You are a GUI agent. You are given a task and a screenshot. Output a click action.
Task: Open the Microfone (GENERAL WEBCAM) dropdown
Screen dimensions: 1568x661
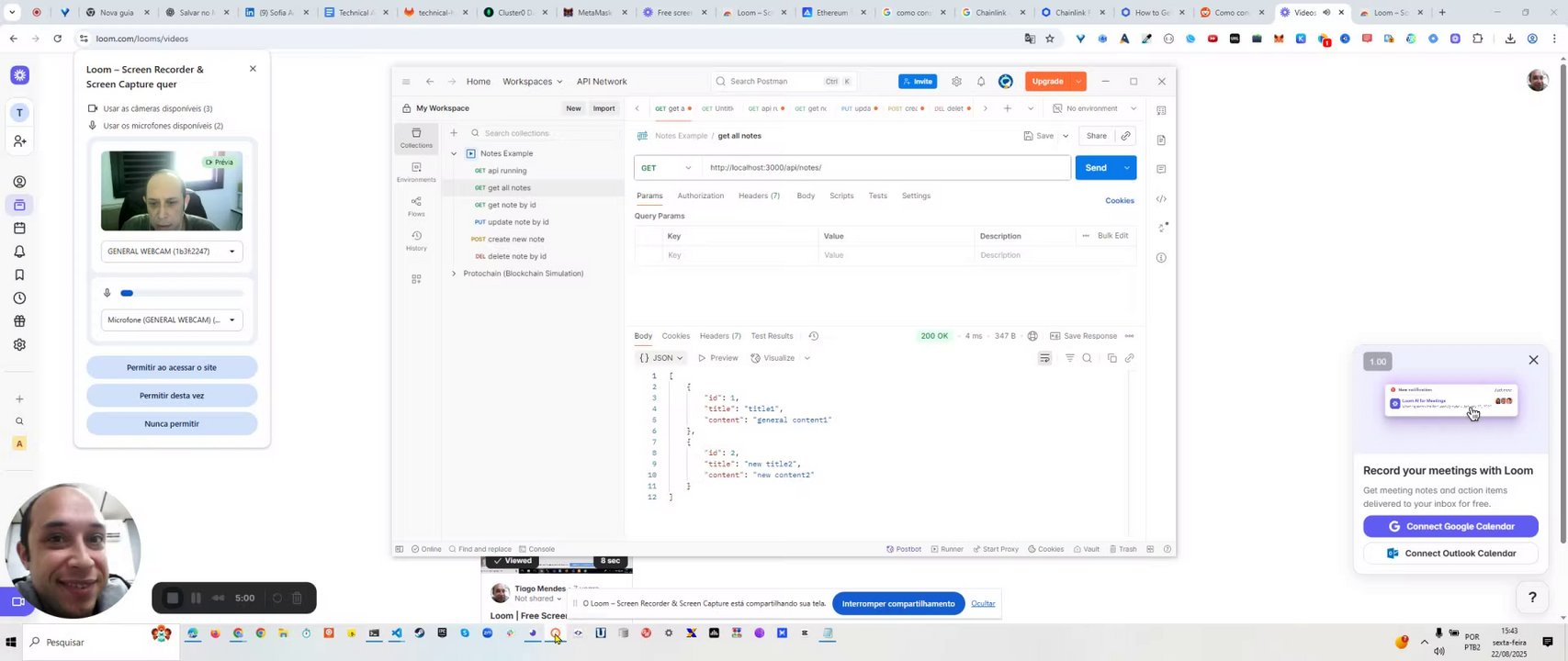(x=172, y=320)
